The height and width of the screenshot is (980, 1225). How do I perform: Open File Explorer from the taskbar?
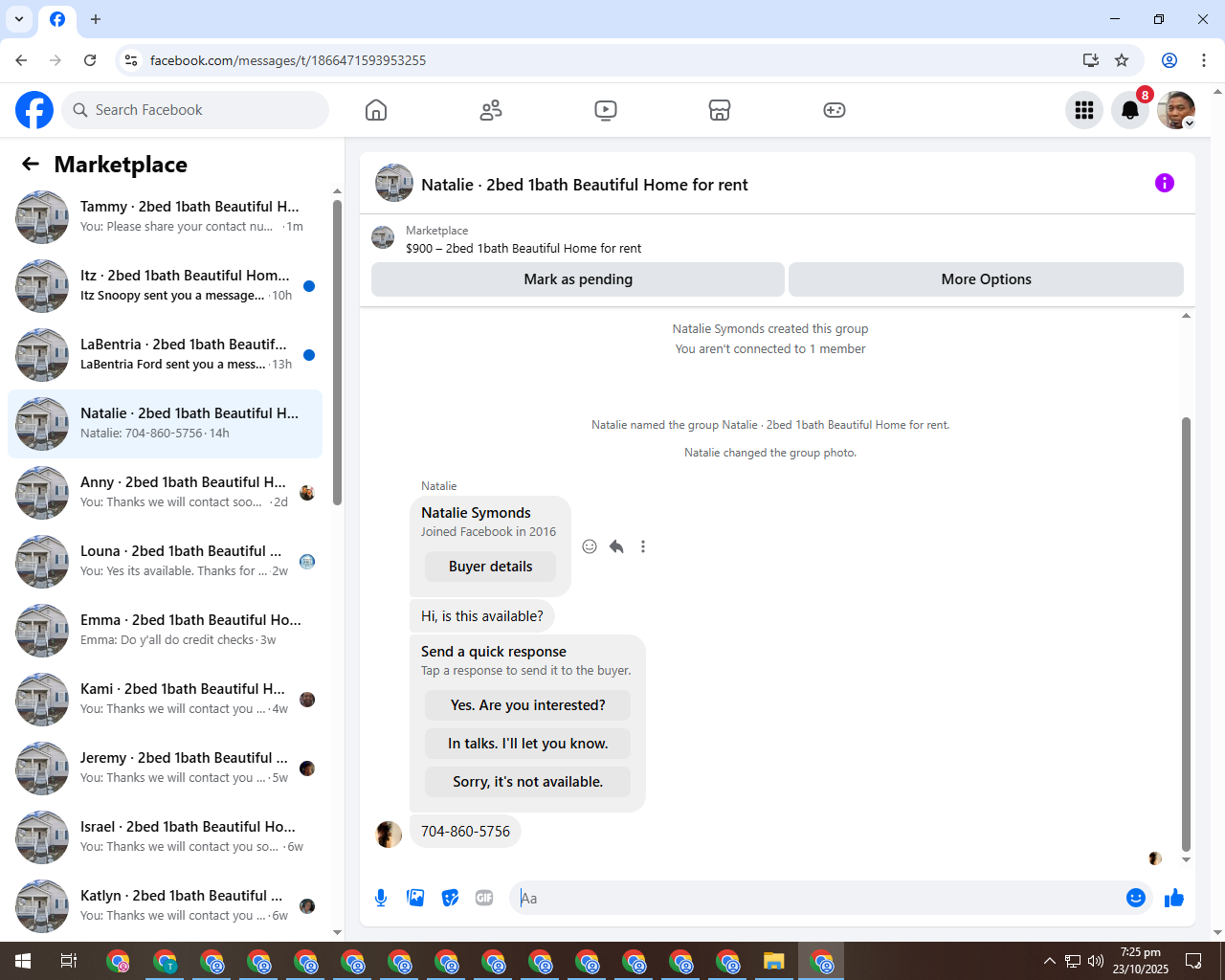coord(774,961)
